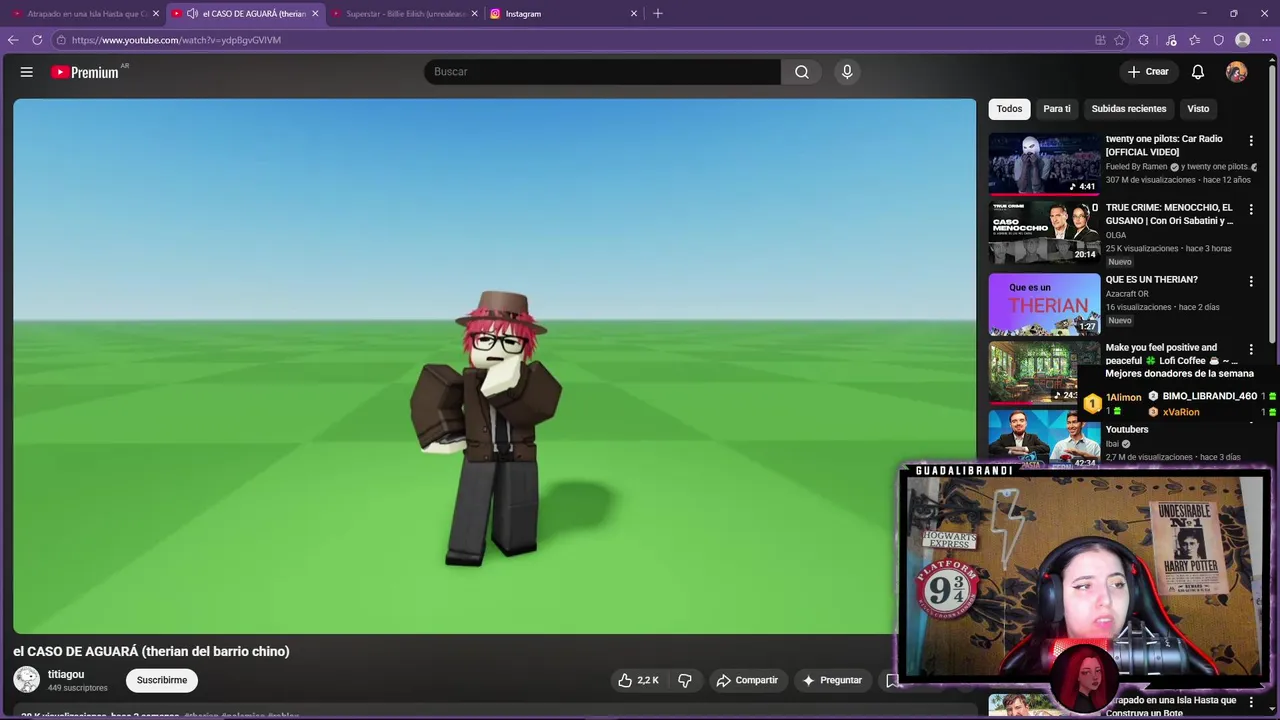Image resolution: width=1280 pixels, height=720 pixels.
Task: Click the Compartir share button
Action: click(747, 680)
